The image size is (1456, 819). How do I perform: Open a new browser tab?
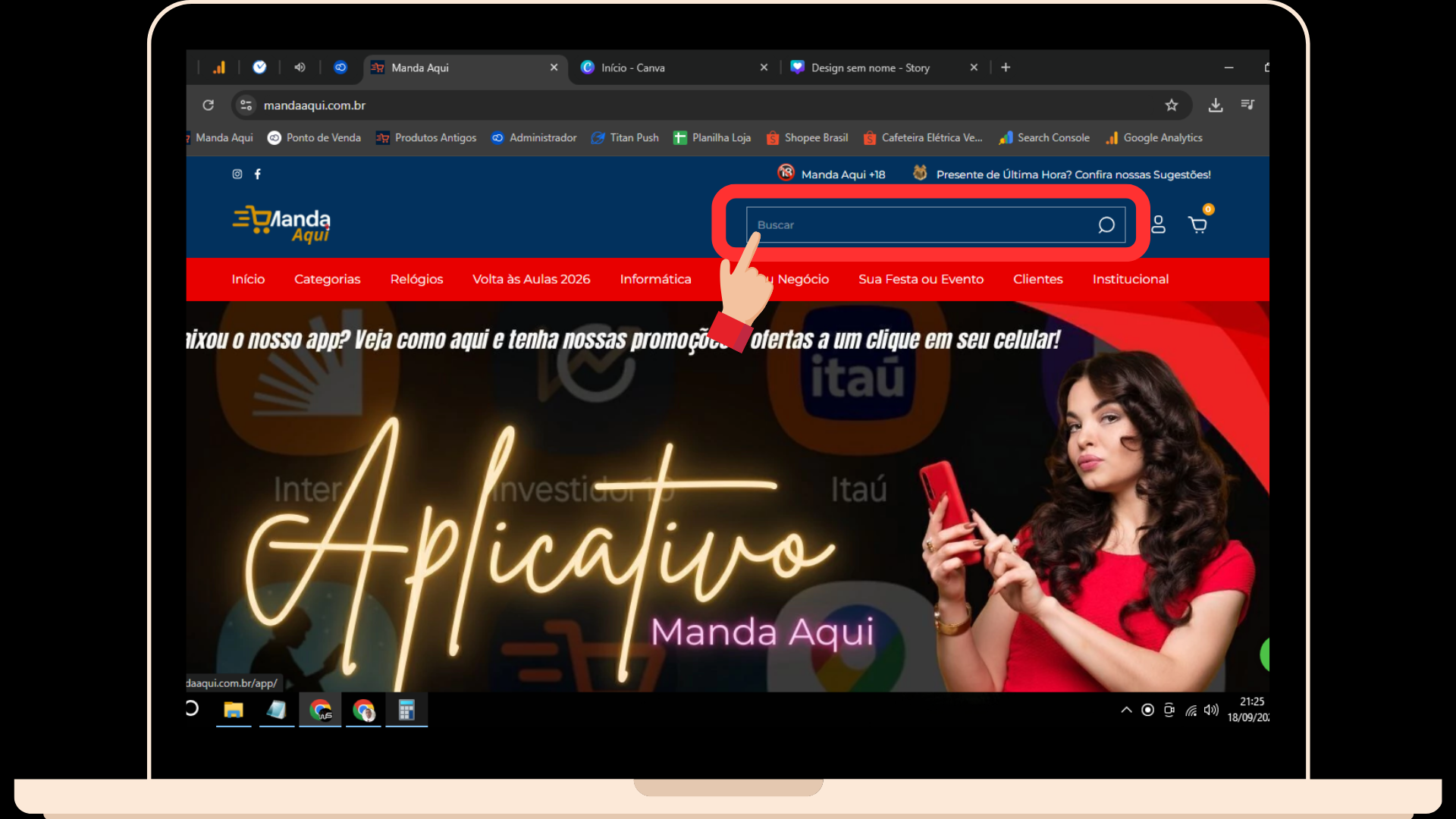[1006, 67]
